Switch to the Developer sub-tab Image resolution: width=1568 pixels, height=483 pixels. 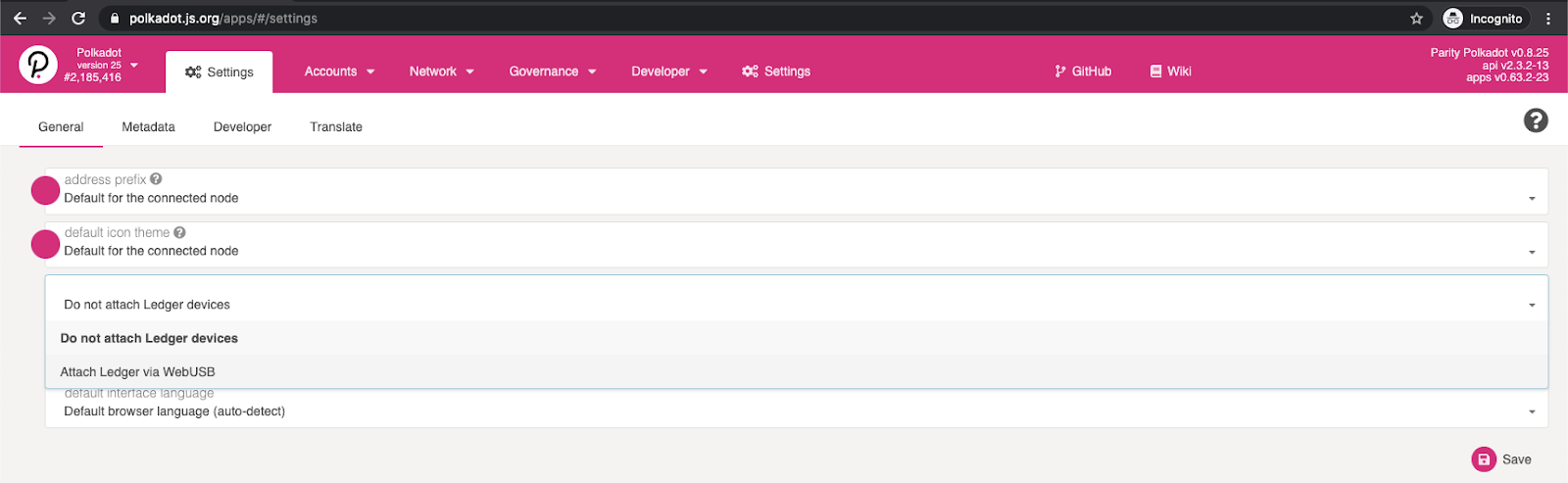(242, 127)
